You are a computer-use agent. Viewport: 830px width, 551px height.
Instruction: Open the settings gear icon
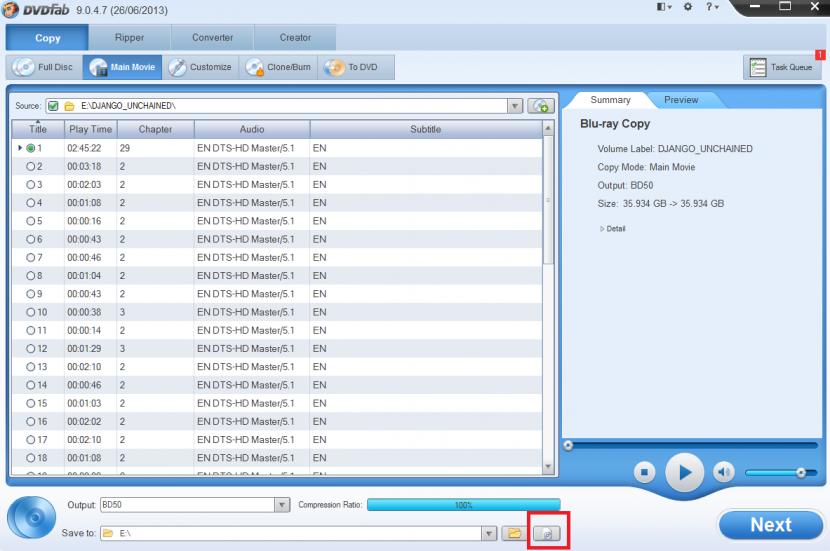688,7
